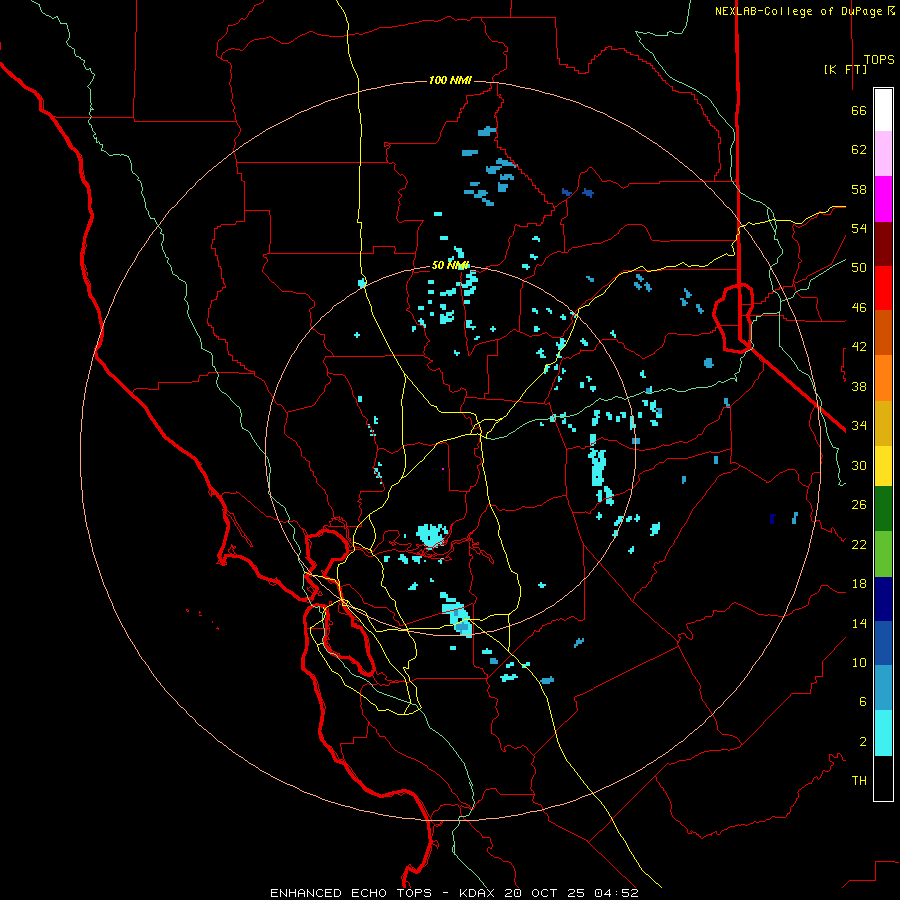Image resolution: width=900 pixels, height=900 pixels.
Task: Click the "34" legend label
Action: [859, 426]
